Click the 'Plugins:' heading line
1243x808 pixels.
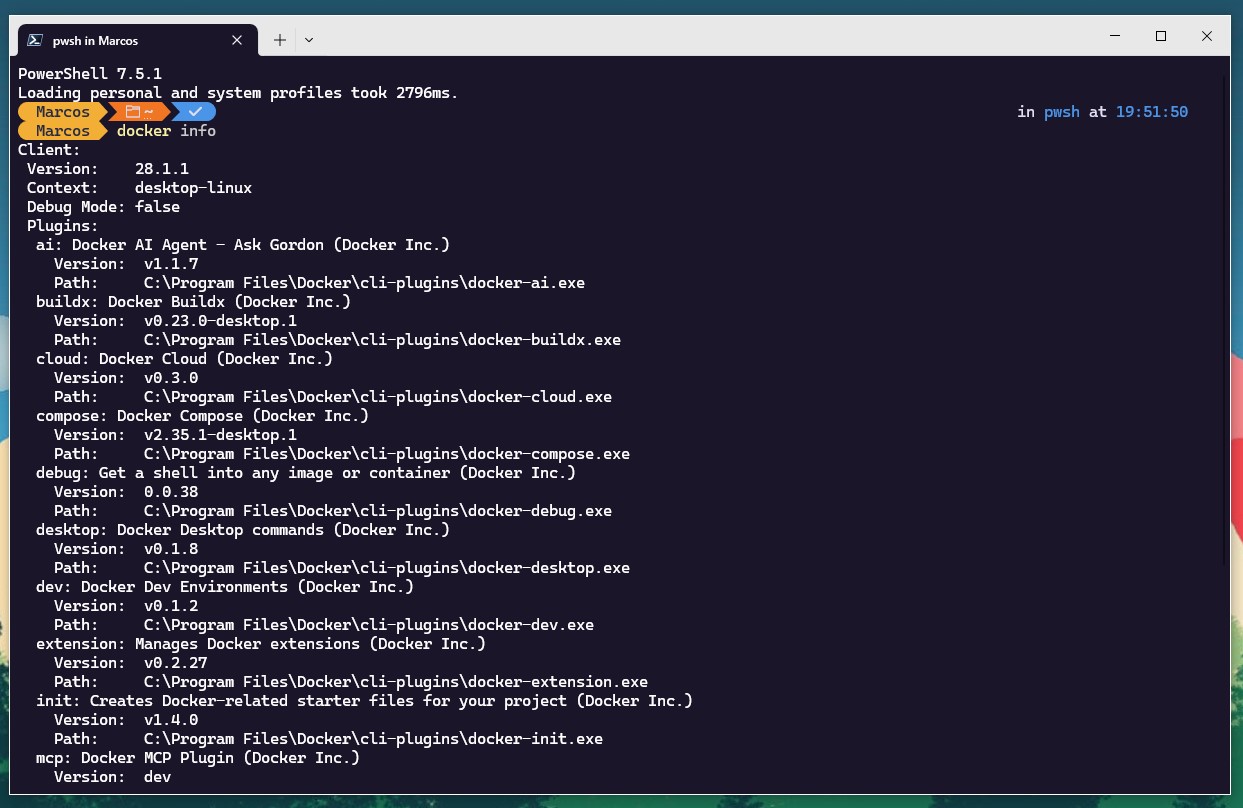(x=63, y=226)
